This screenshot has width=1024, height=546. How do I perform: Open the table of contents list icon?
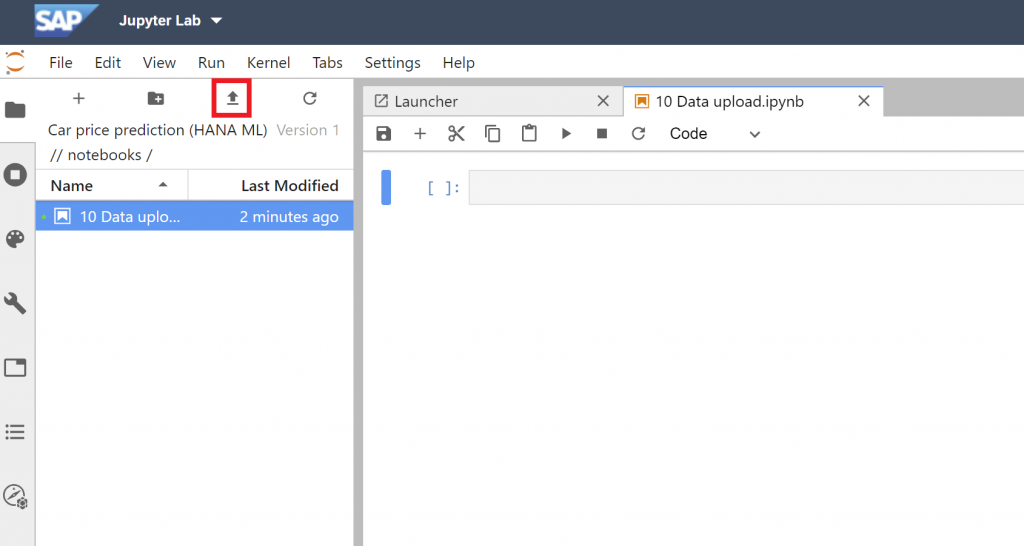pyautogui.click(x=15, y=432)
